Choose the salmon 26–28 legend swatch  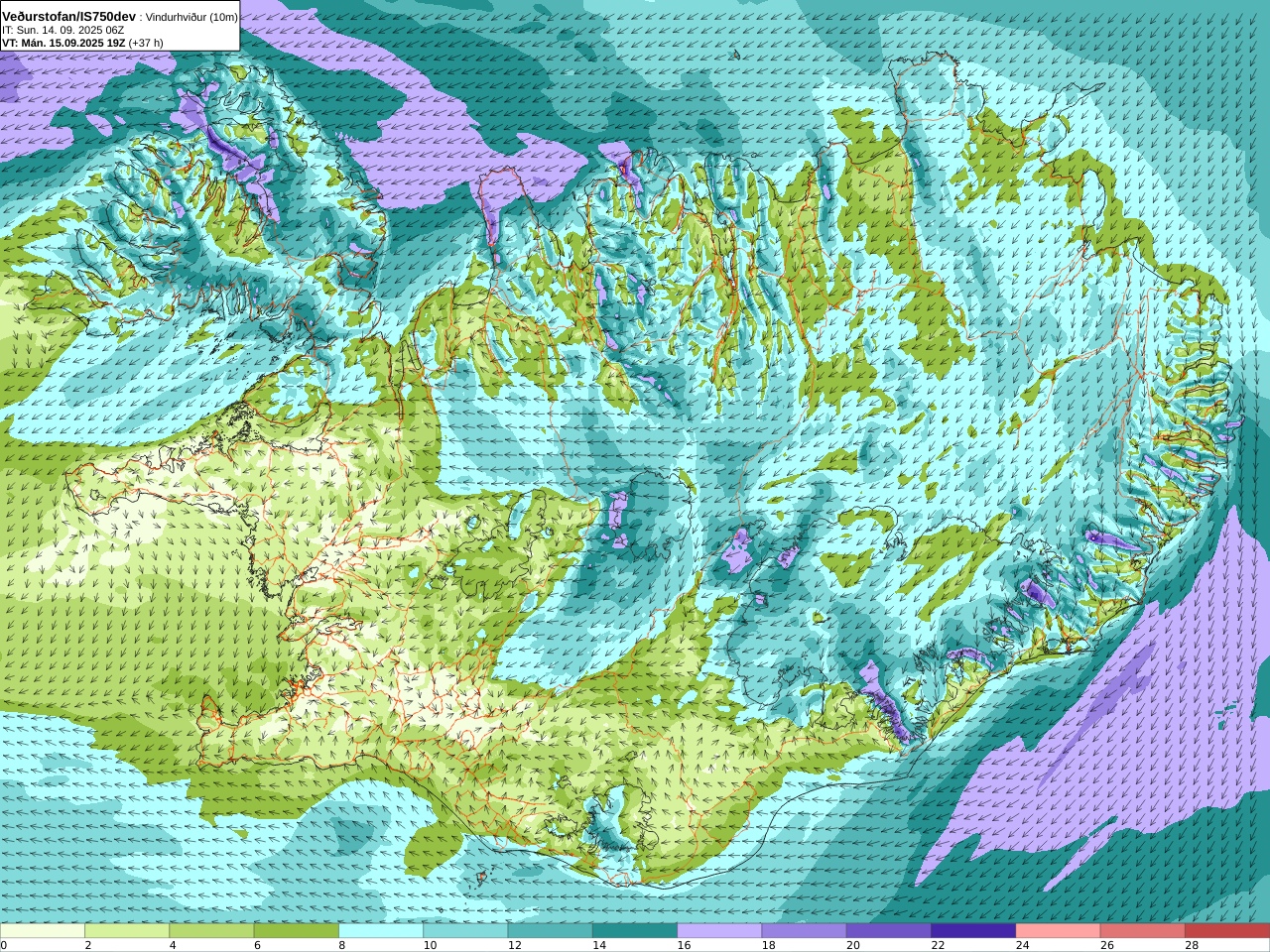point(1143,931)
